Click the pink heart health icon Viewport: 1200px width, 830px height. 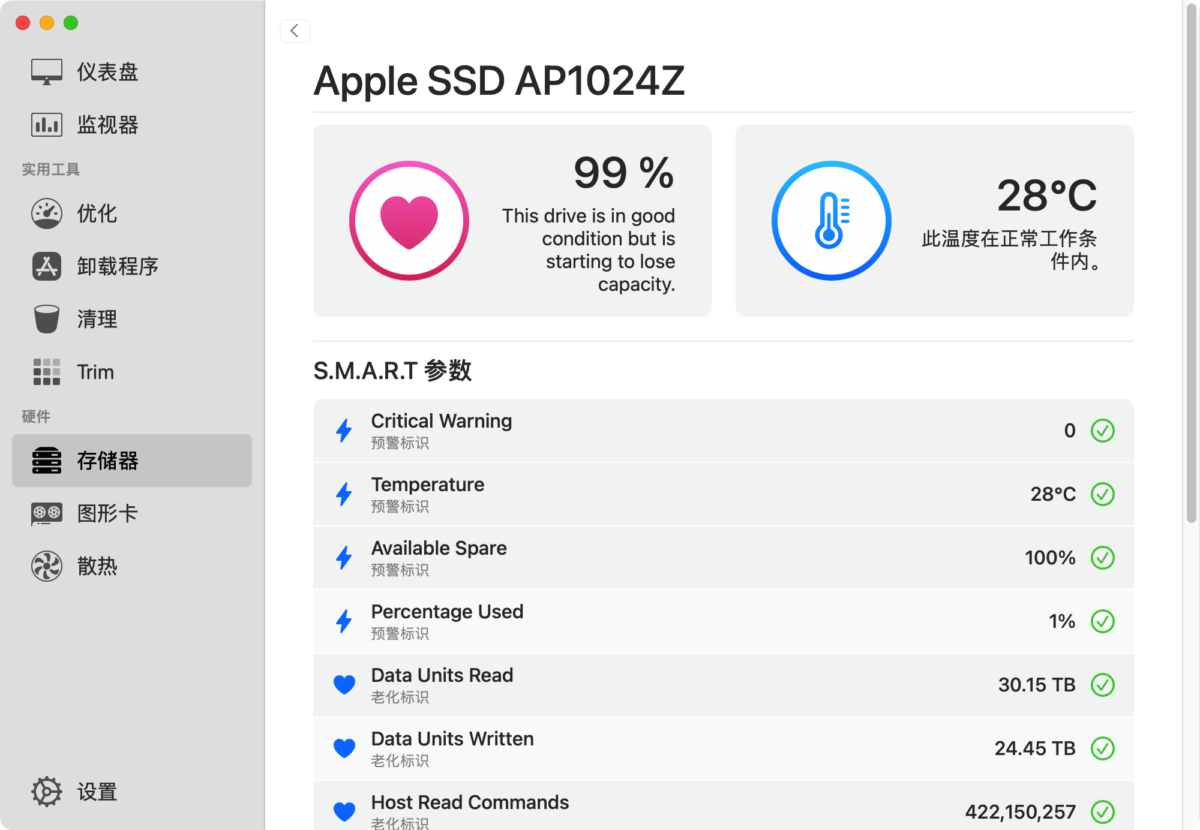409,221
